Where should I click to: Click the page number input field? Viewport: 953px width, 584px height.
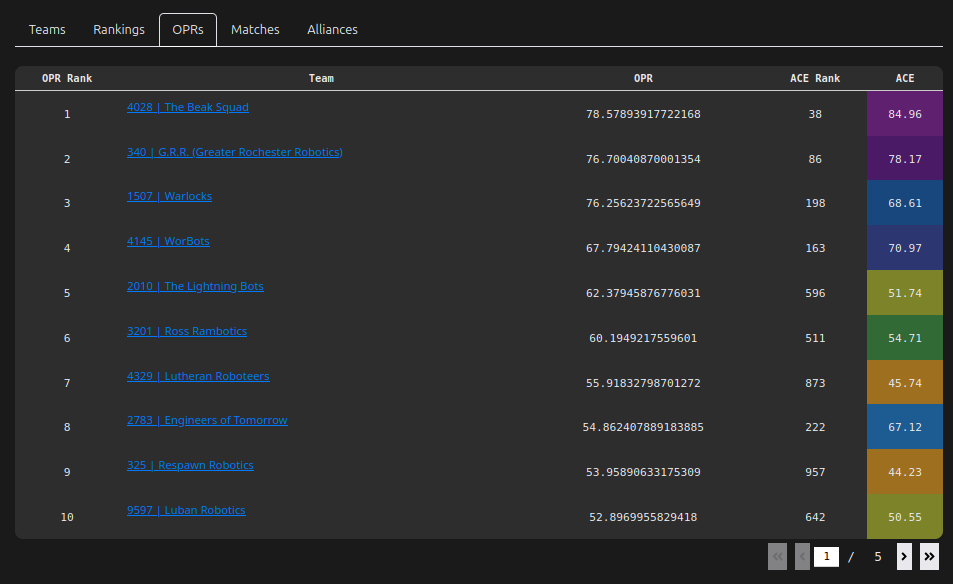coord(826,557)
